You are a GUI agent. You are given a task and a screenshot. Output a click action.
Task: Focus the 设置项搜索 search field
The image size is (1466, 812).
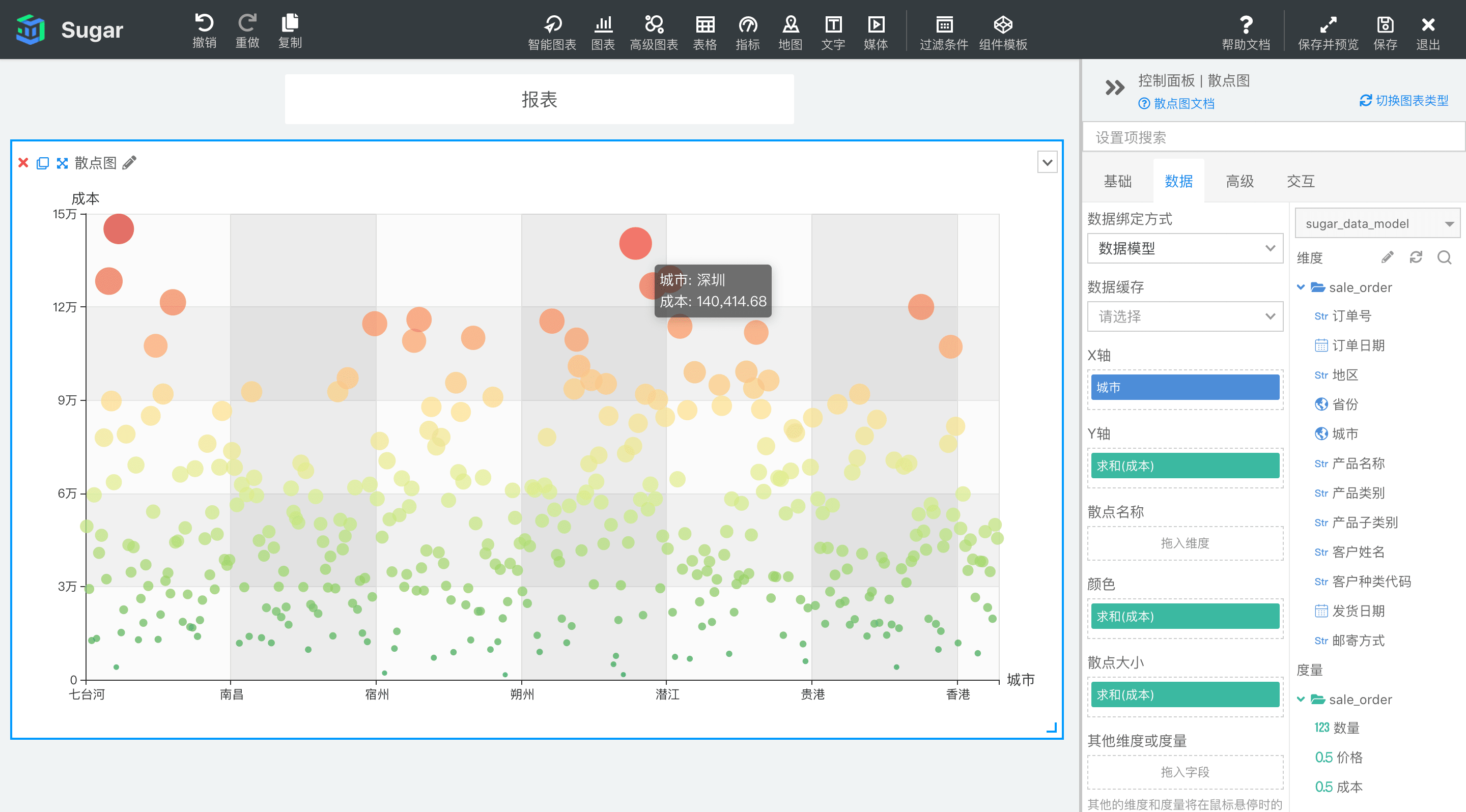pos(1274,137)
